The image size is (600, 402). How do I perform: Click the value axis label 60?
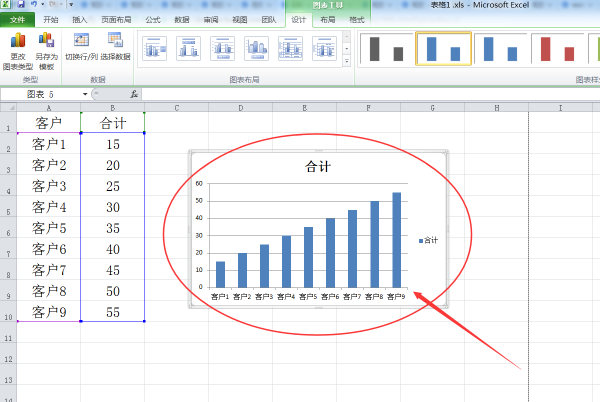[x=199, y=184]
